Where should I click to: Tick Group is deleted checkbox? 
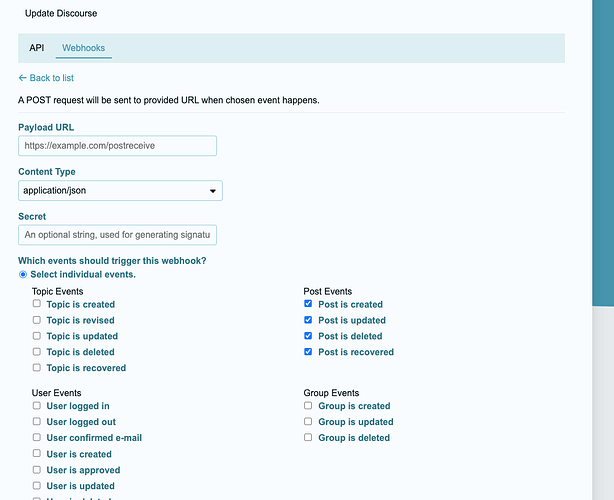308,437
